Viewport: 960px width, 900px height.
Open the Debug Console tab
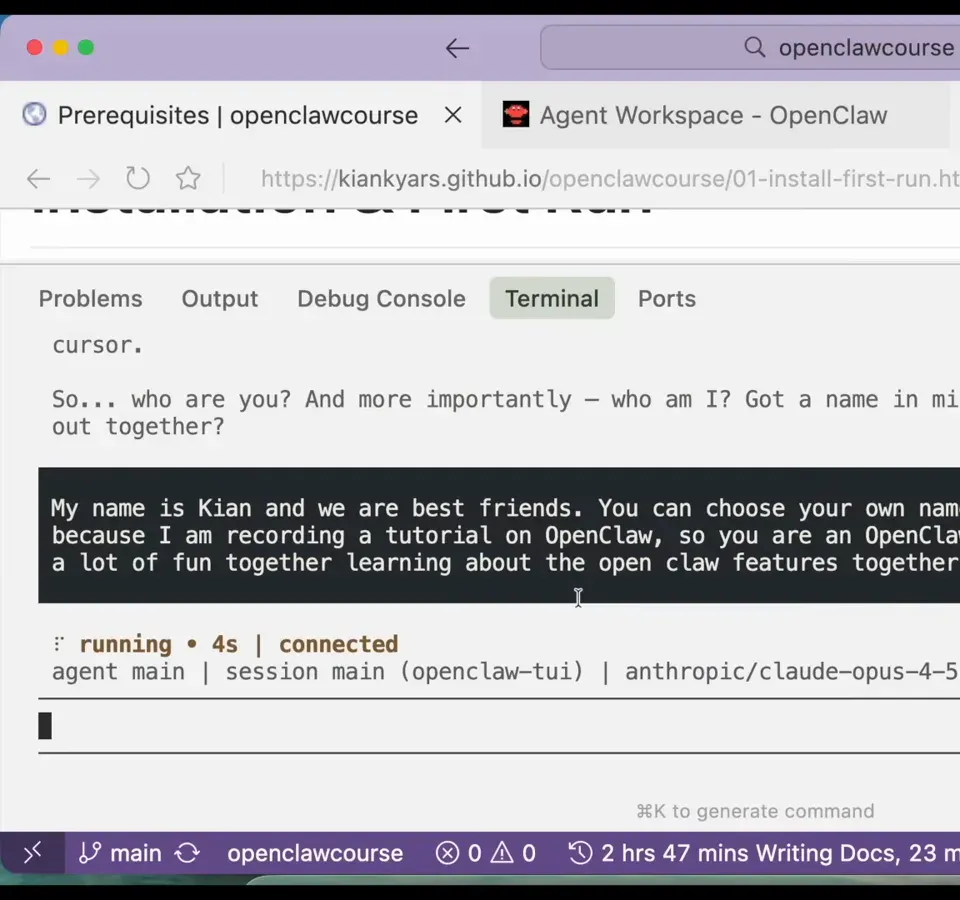point(381,299)
